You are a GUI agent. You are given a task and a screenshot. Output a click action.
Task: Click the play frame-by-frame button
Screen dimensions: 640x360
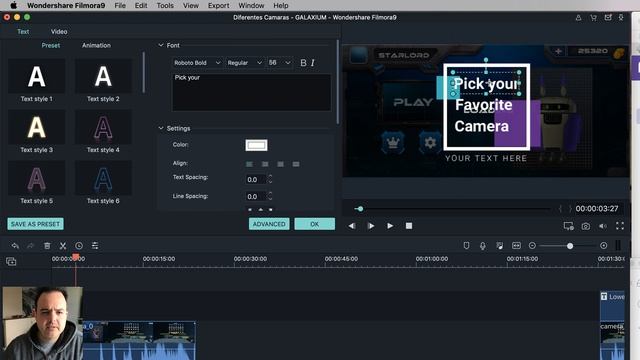click(371, 226)
